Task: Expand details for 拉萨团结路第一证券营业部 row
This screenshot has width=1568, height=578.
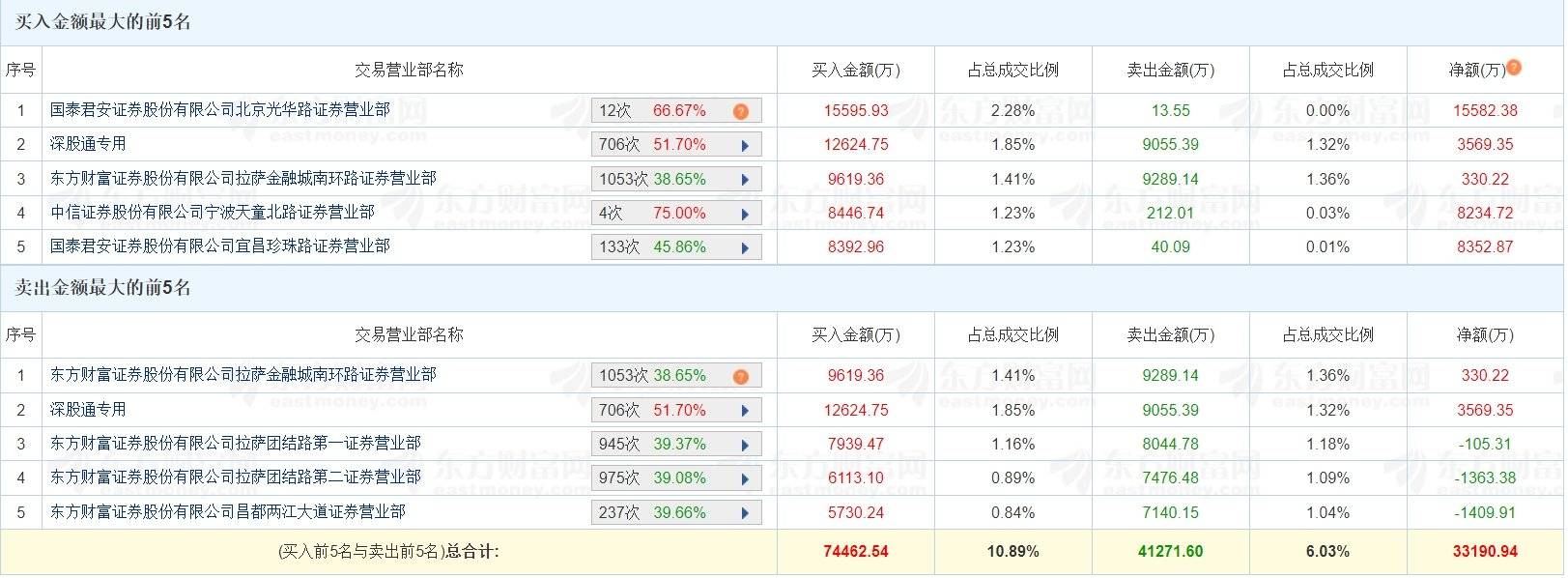Action: (x=744, y=444)
